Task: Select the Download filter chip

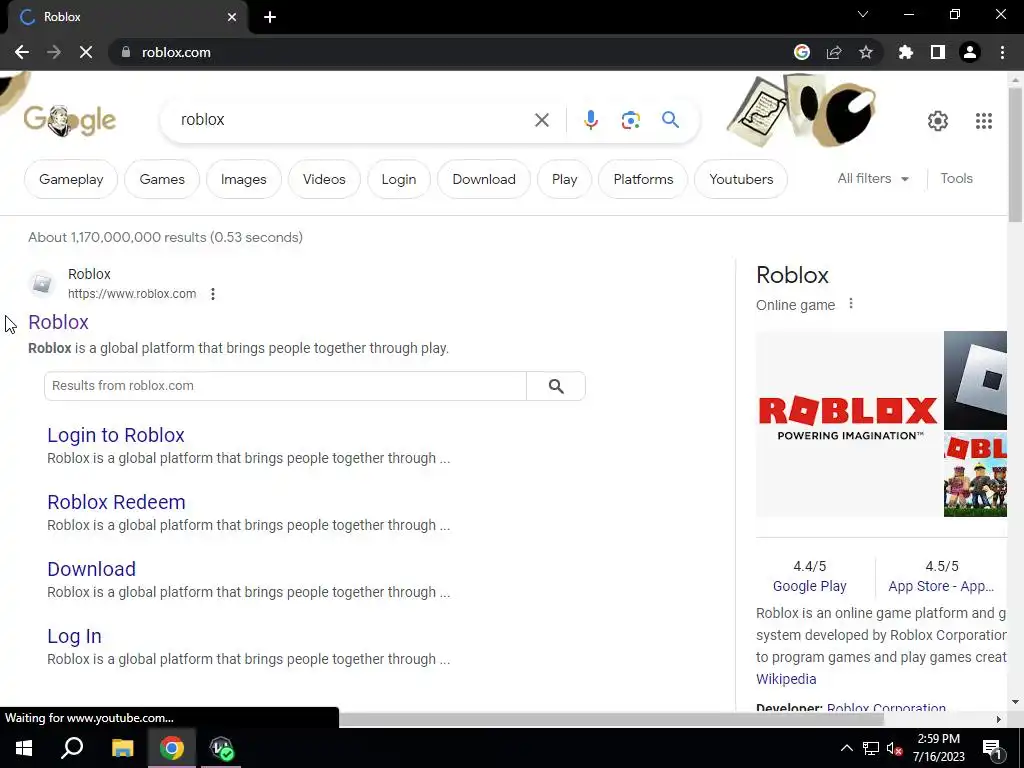Action: [x=484, y=179]
